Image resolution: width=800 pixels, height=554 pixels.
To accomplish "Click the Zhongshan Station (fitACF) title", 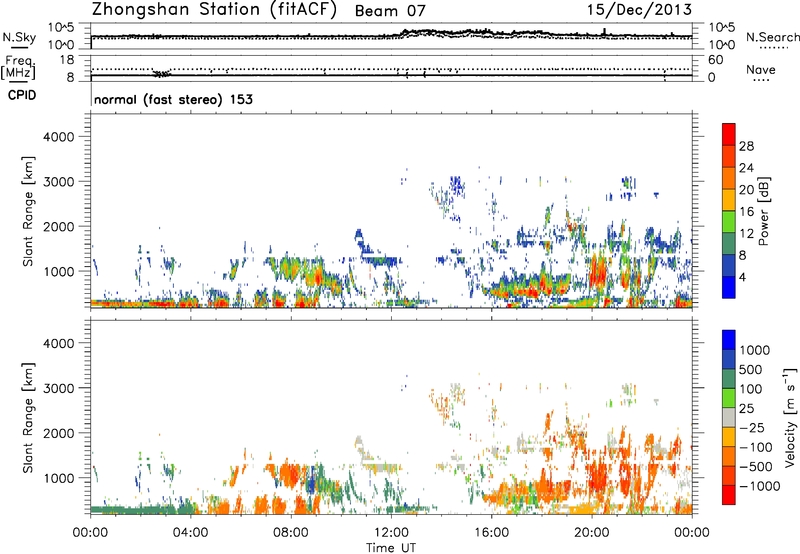I will [214, 10].
